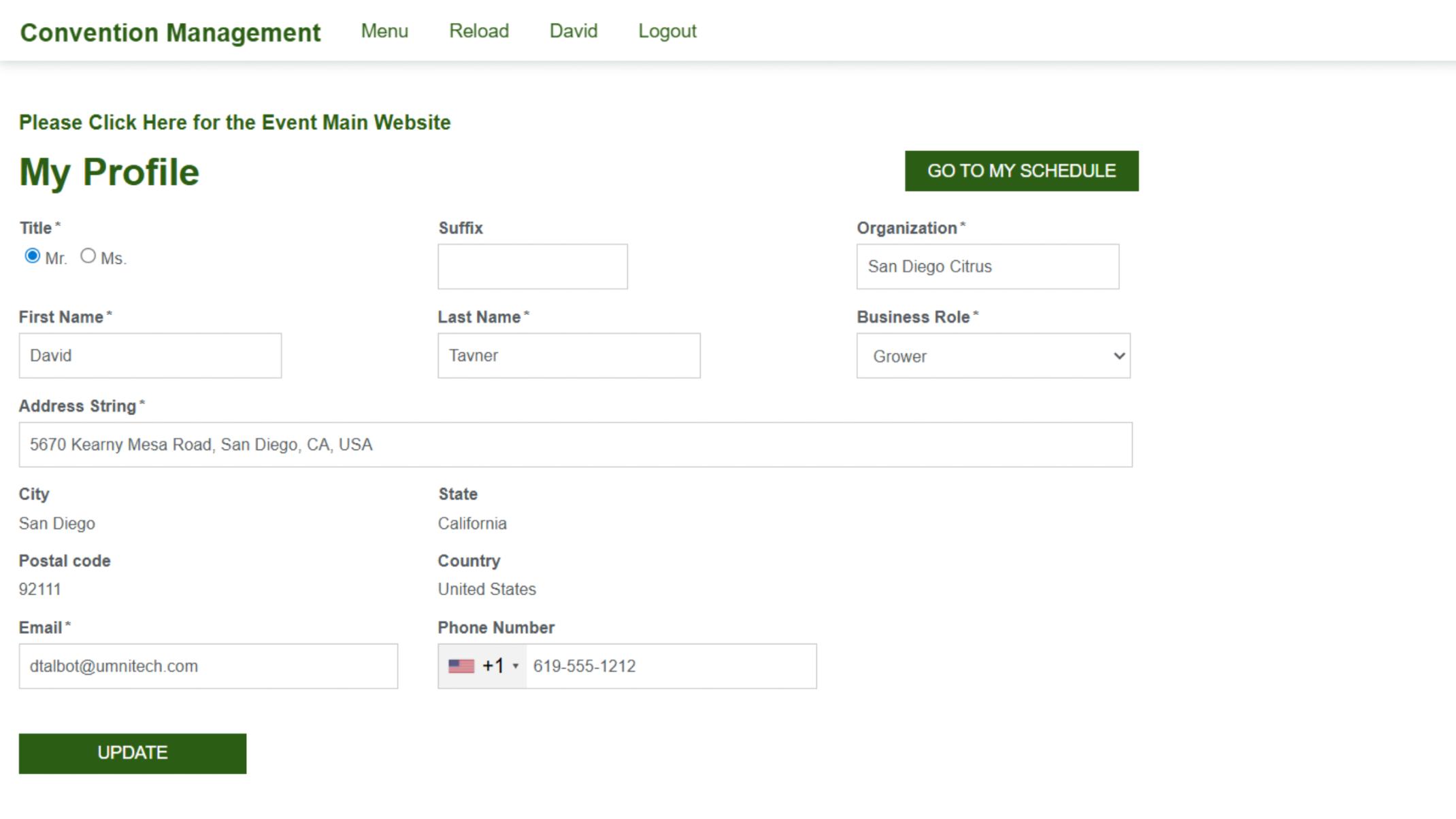
Task: Open the Event Main Website link
Action: 235,122
